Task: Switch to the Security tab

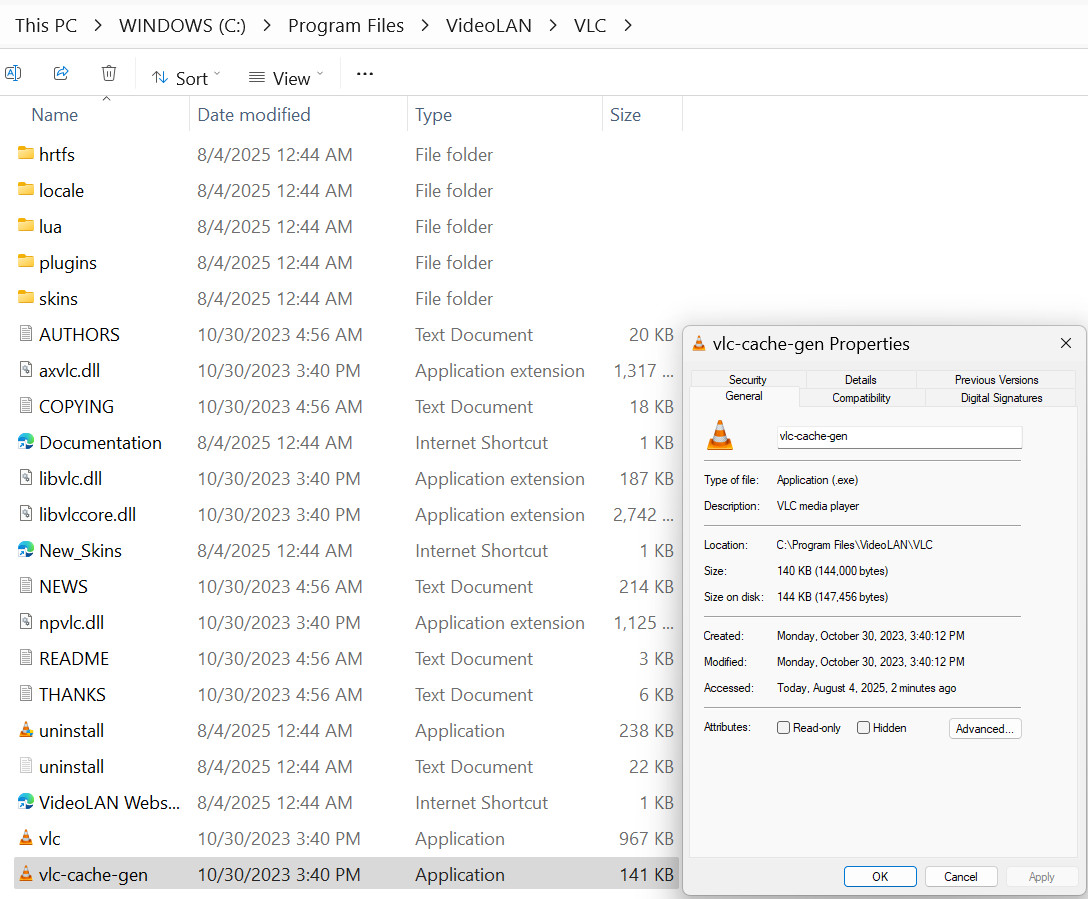Action: click(x=748, y=379)
